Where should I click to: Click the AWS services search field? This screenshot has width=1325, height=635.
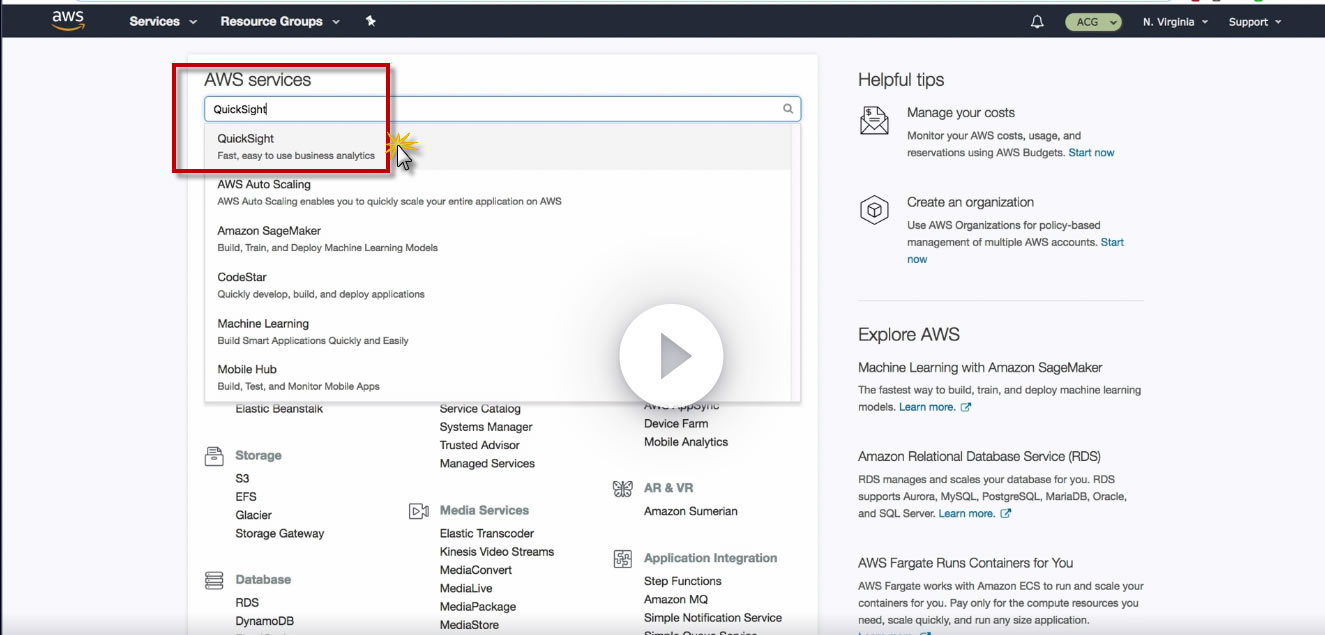(503, 109)
